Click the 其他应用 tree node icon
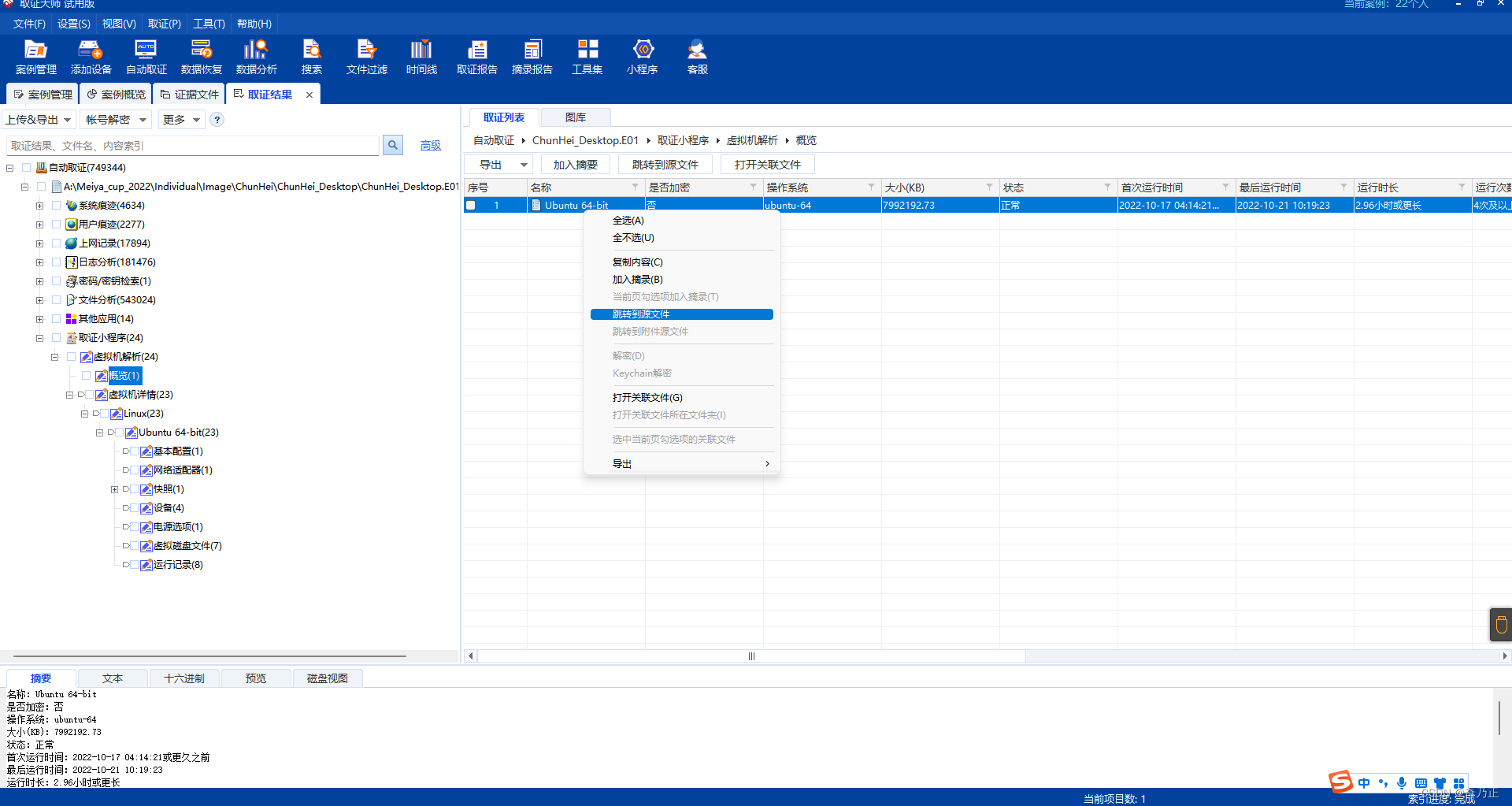Screen dimensions: 1512x806 [x=72, y=319]
